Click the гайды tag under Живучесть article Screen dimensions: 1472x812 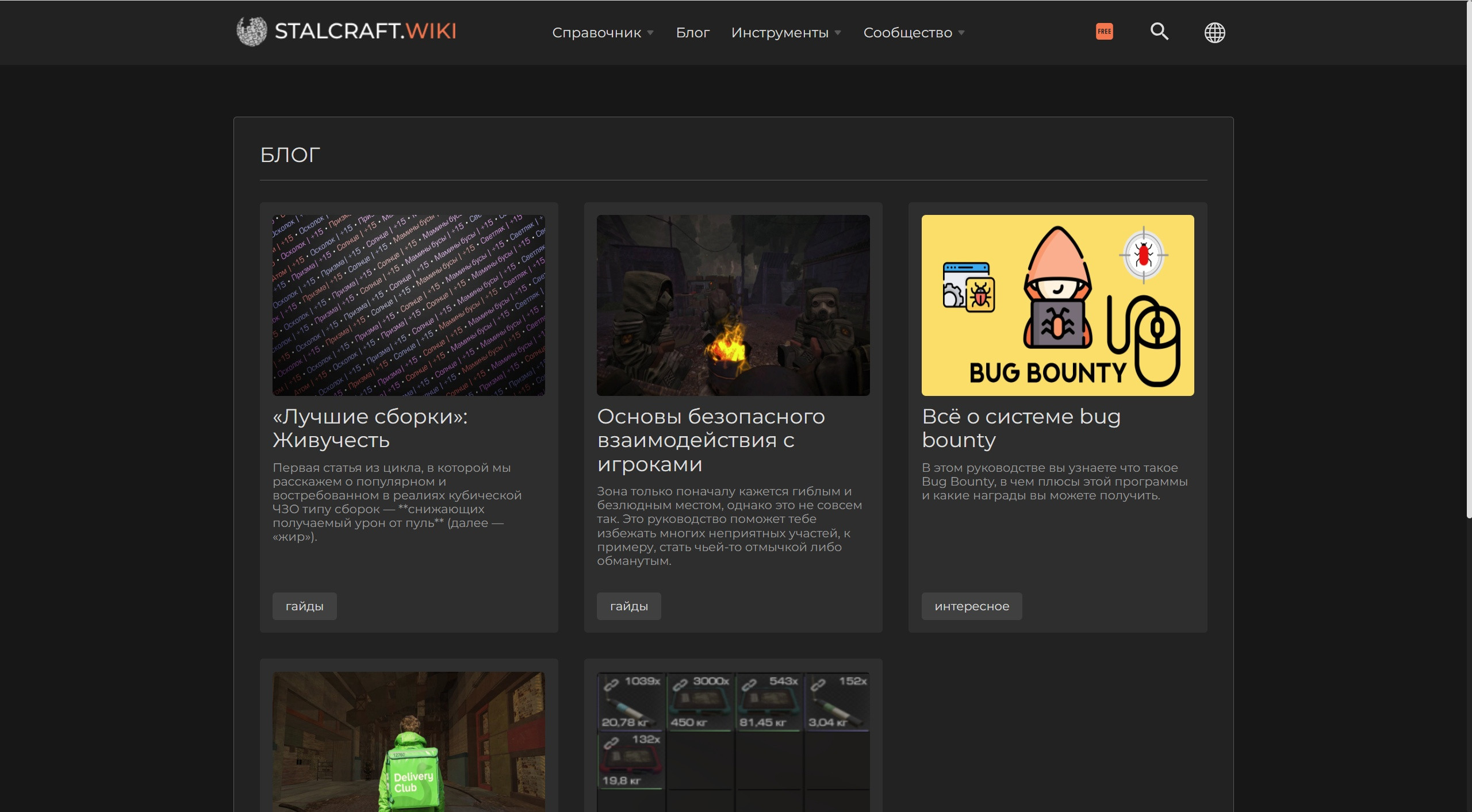point(304,606)
